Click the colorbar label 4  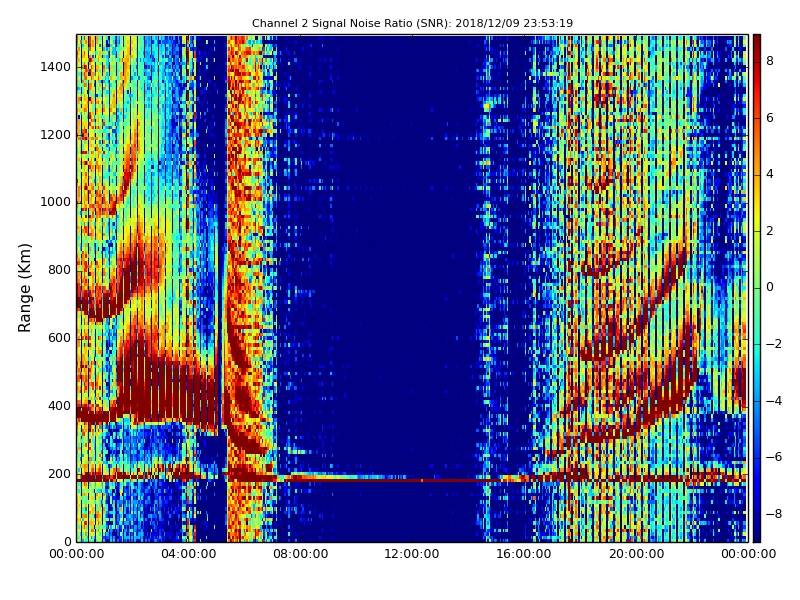pyautogui.click(x=770, y=174)
